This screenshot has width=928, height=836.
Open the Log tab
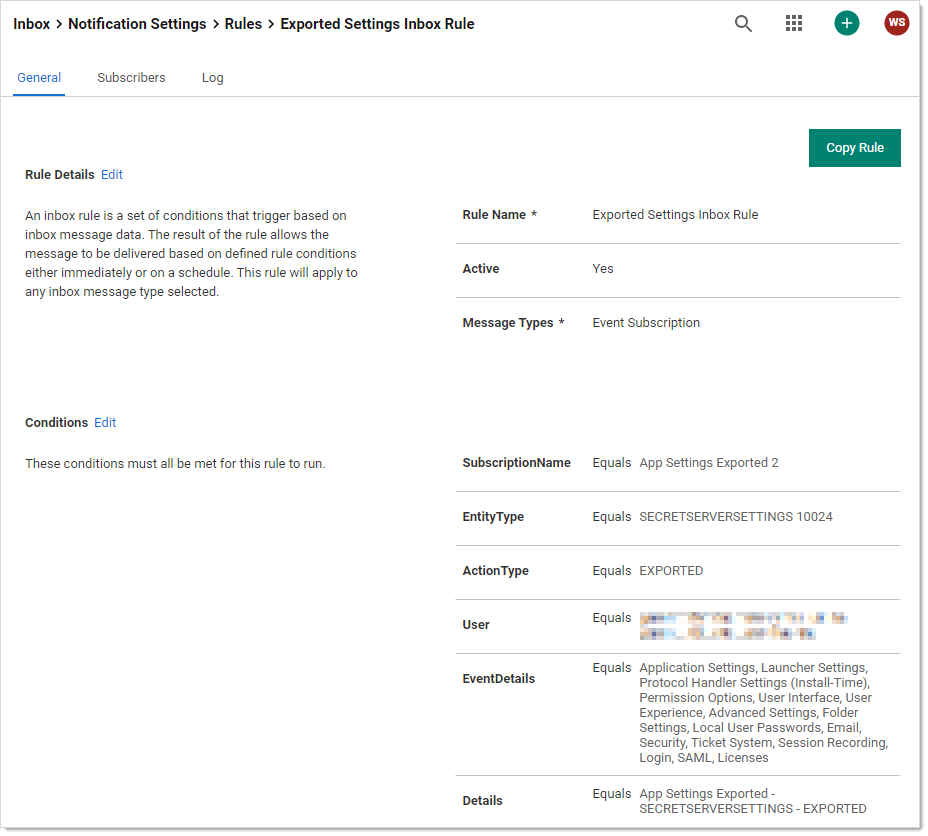(x=212, y=78)
